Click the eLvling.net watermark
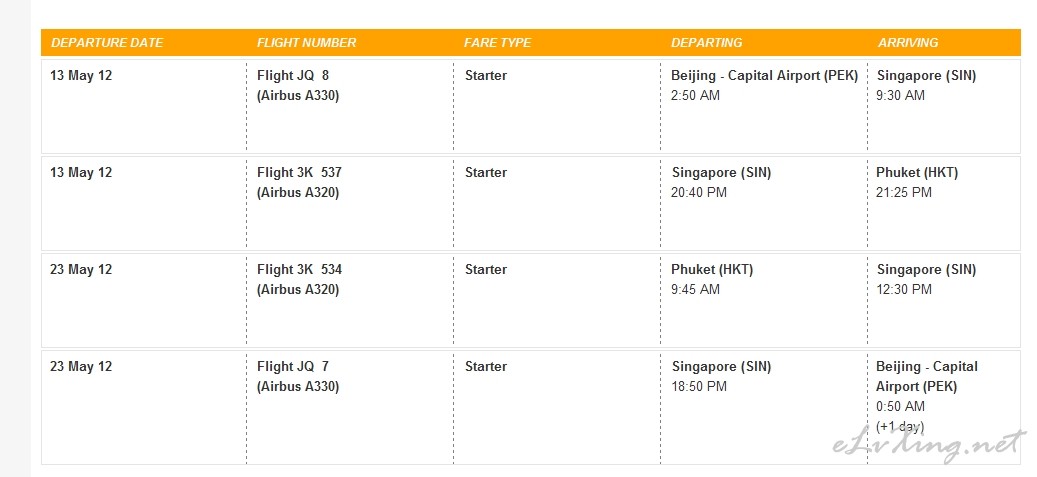1037x477 pixels. click(x=929, y=445)
